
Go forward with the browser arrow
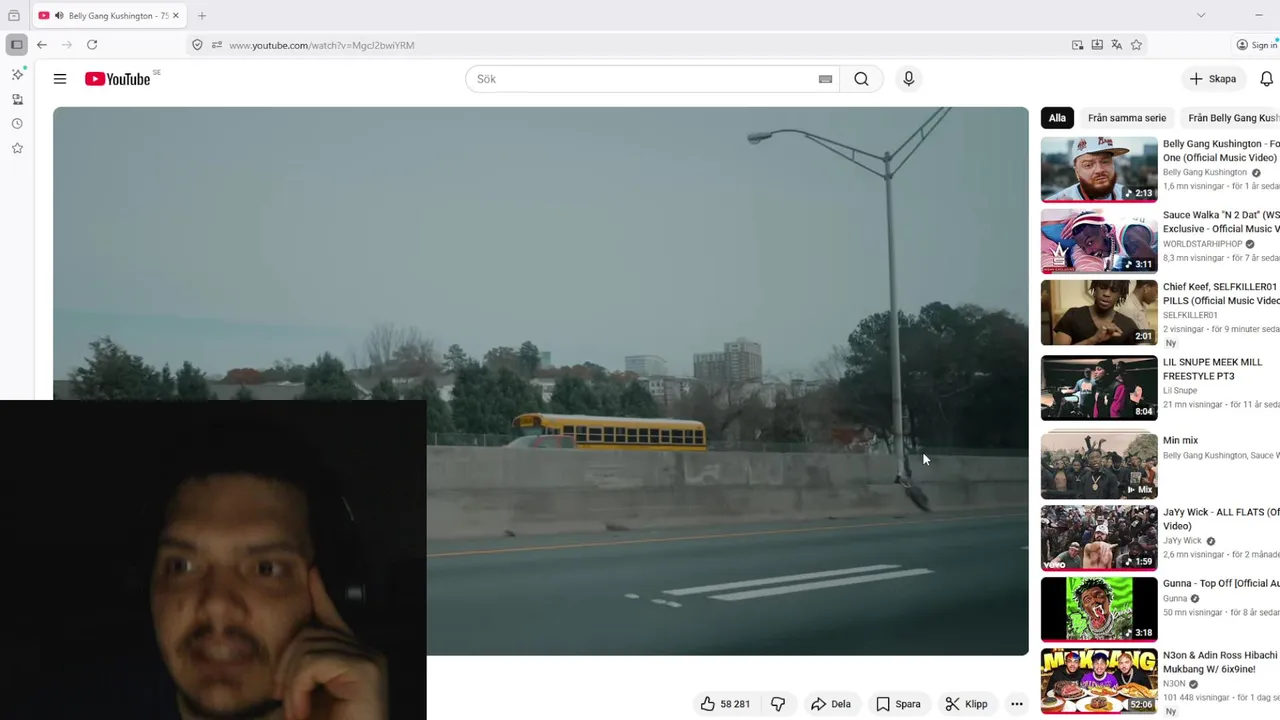(x=67, y=45)
